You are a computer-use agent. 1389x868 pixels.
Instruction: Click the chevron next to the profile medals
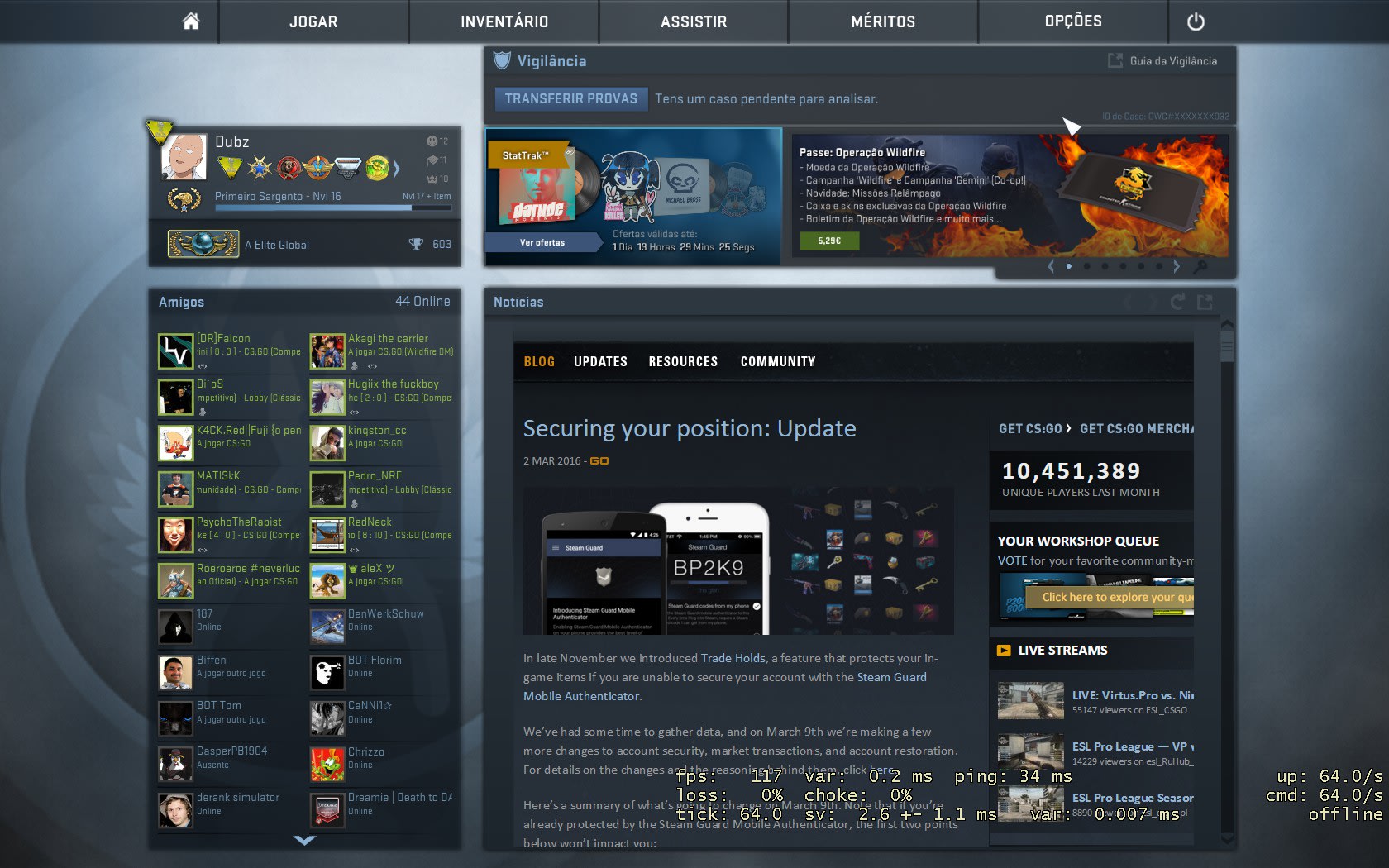tap(396, 169)
